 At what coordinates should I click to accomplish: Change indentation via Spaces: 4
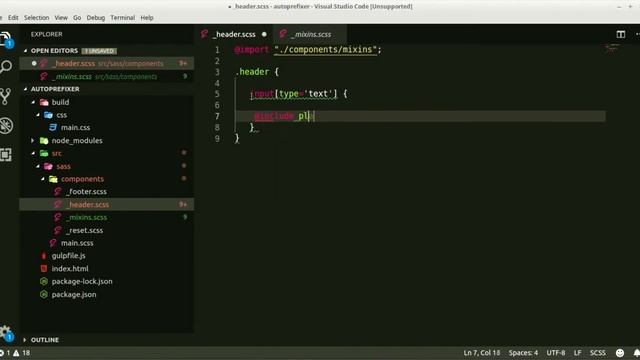pyautogui.click(x=523, y=353)
